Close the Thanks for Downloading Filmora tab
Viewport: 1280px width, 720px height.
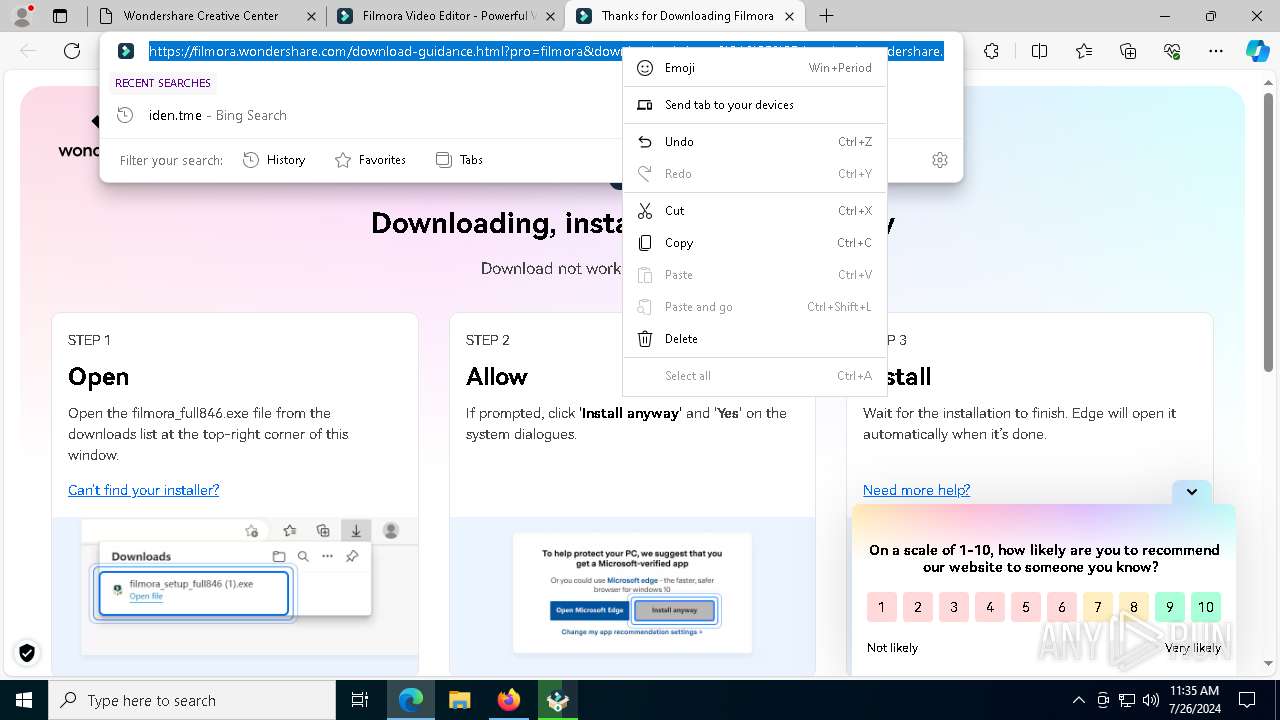790,16
